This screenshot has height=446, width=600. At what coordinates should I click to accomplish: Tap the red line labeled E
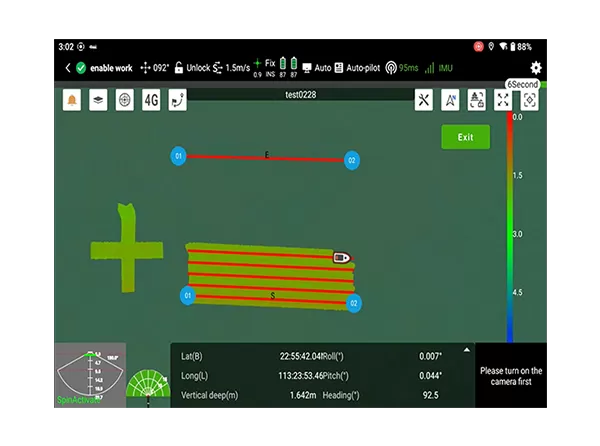click(265, 158)
